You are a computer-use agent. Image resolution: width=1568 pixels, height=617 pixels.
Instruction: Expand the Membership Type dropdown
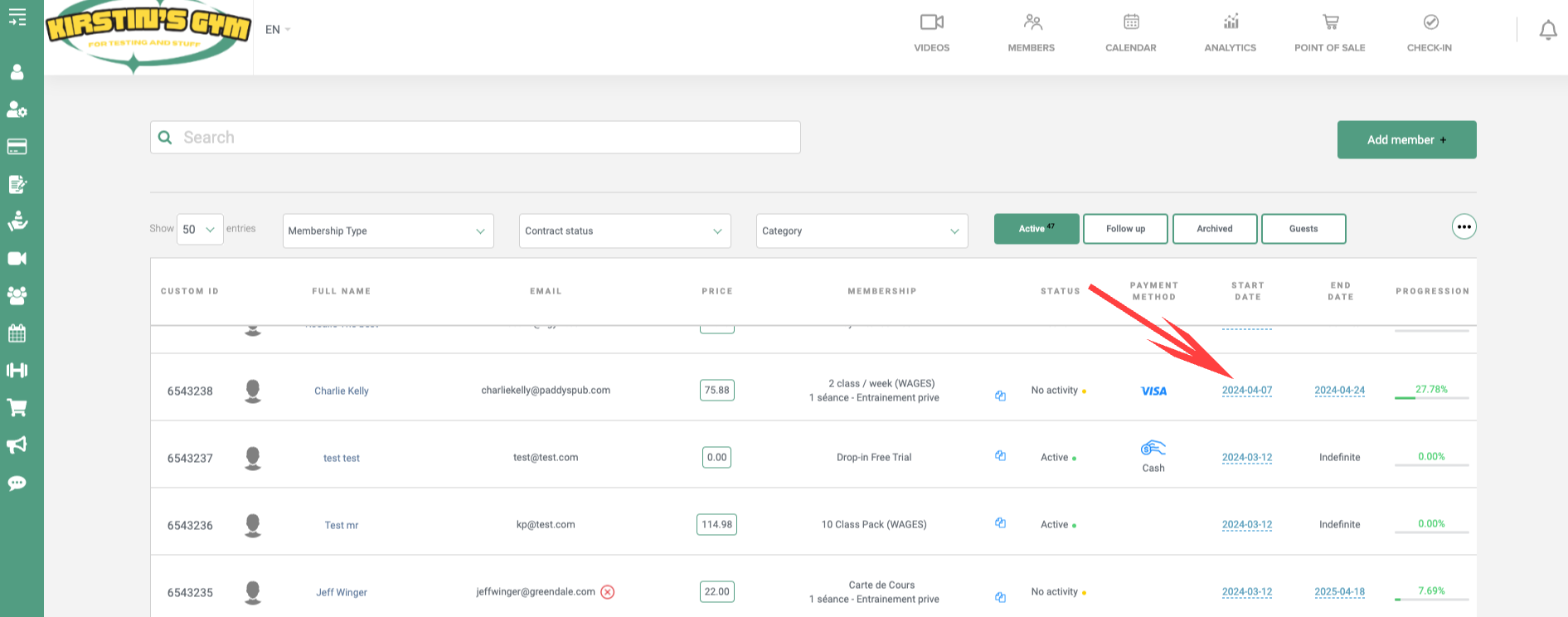(387, 231)
